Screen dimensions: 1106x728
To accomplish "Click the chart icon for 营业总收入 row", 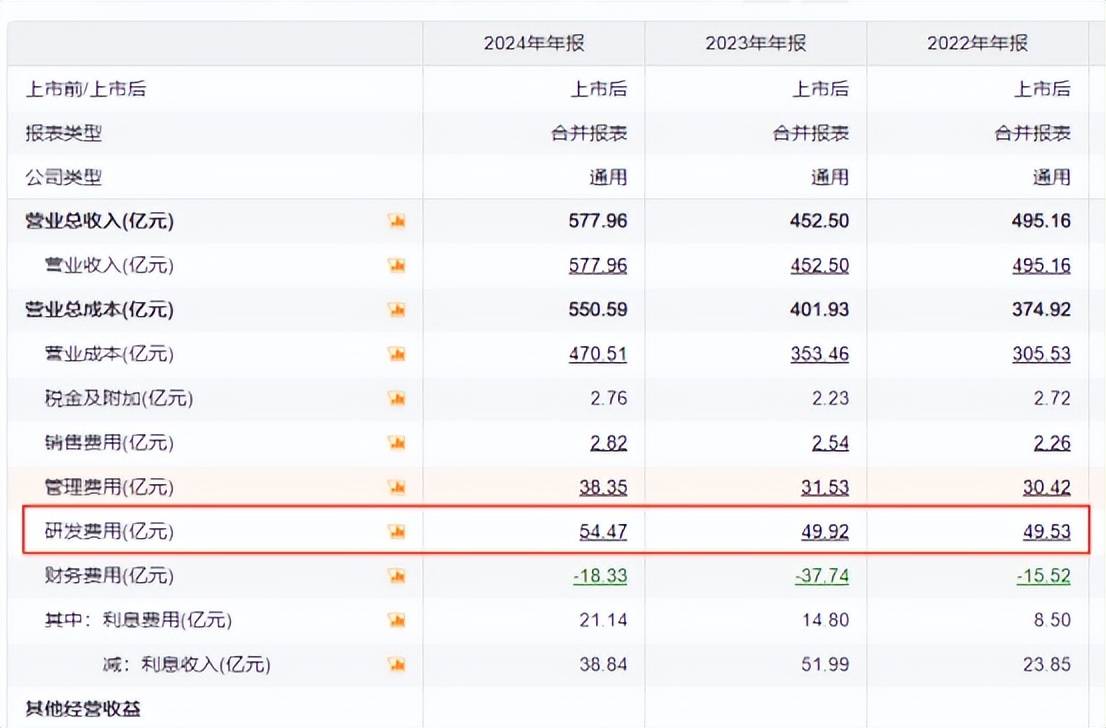I will click(397, 221).
